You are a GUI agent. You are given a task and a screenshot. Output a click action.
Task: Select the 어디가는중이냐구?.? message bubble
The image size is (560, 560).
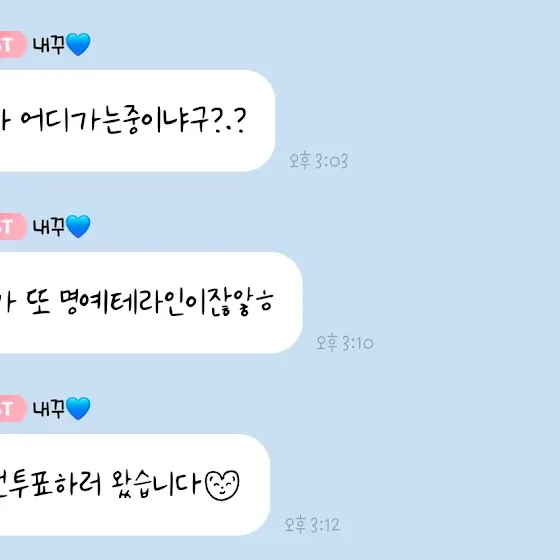(x=138, y=121)
